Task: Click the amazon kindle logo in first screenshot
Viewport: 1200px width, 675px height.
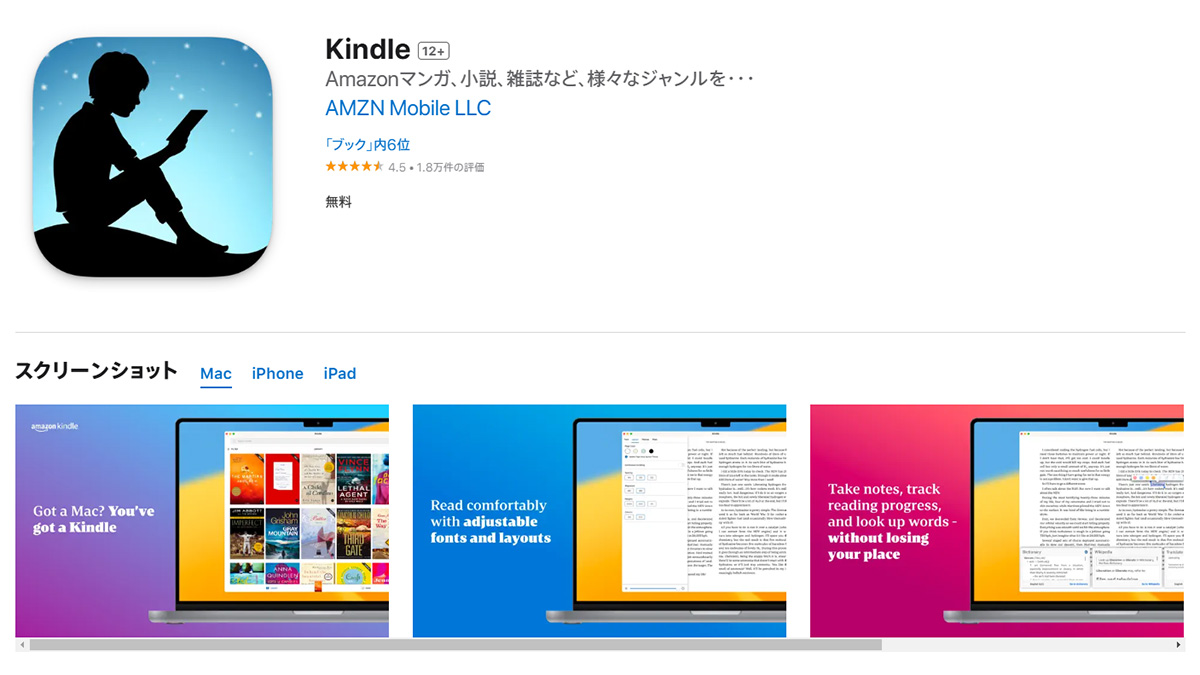Action: [54, 427]
